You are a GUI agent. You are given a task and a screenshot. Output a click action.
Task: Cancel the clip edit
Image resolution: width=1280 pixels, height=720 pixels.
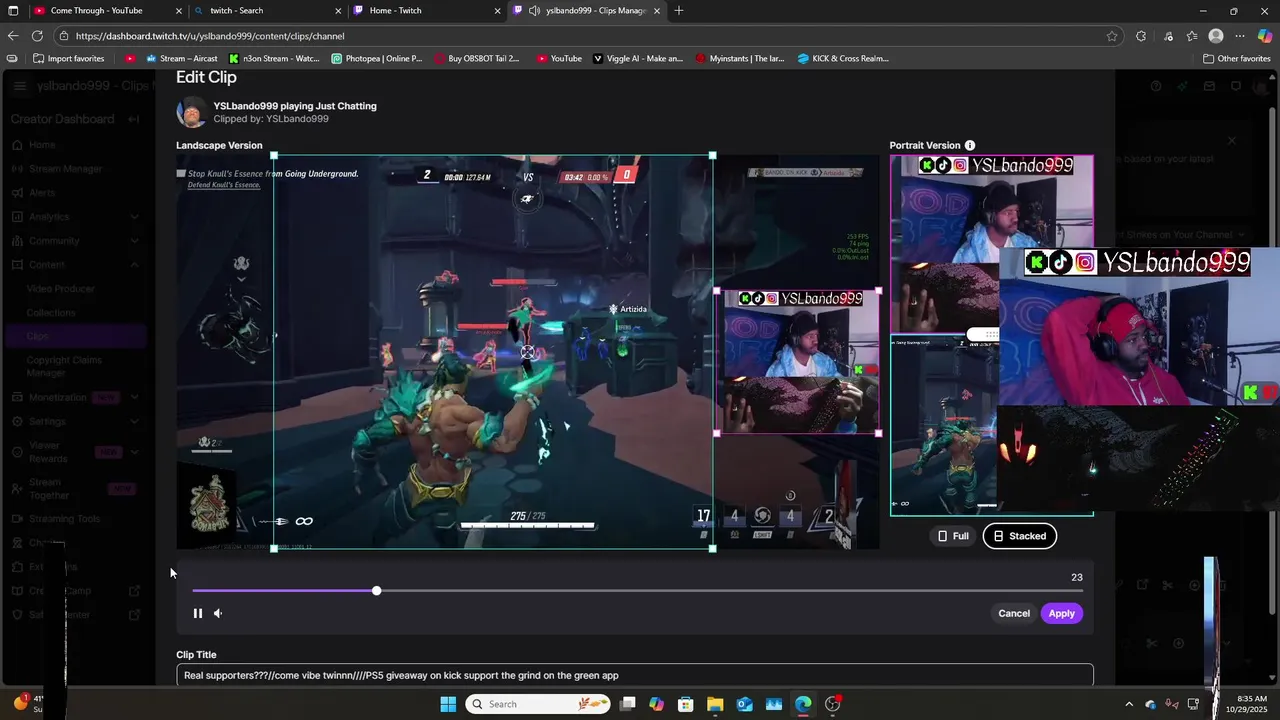pyautogui.click(x=1013, y=613)
